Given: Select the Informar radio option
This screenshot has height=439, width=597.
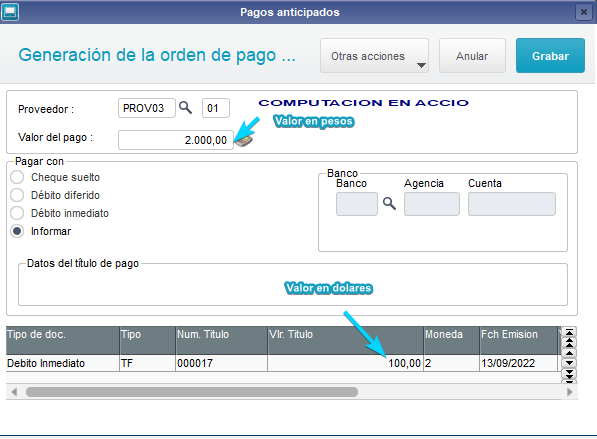Looking at the screenshot, I should pyautogui.click(x=17, y=231).
